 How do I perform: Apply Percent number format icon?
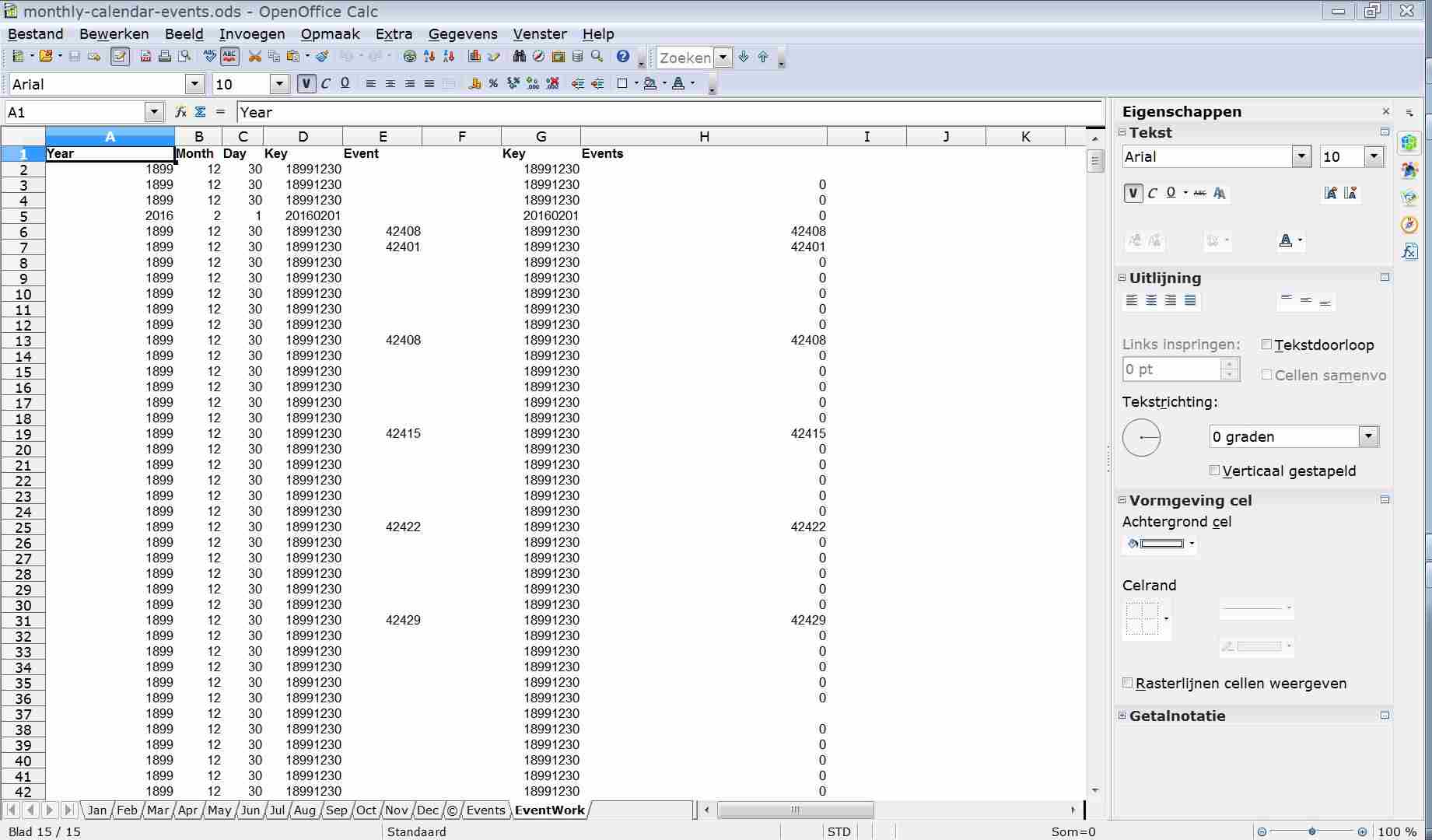[493, 84]
